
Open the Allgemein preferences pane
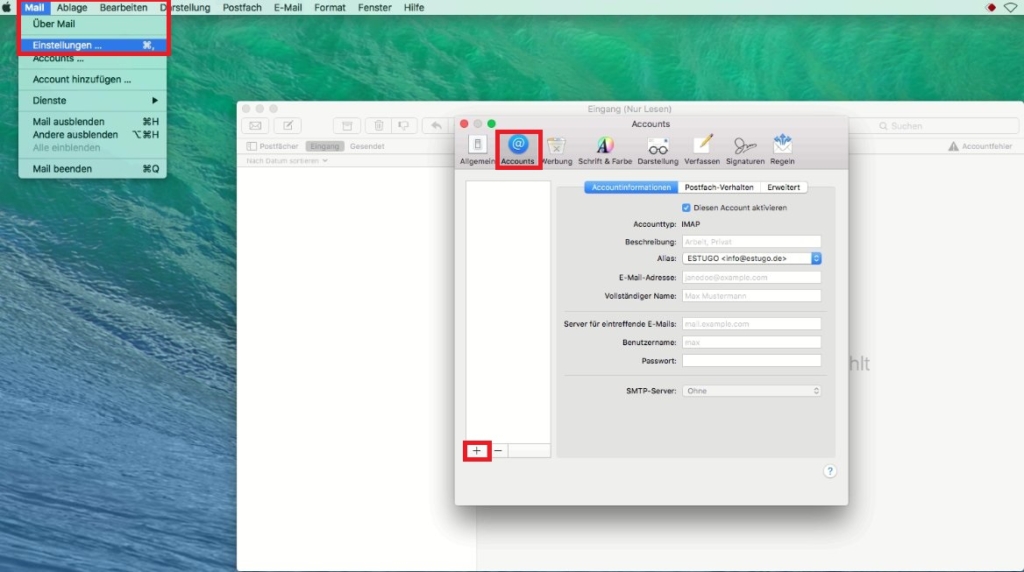tap(477, 149)
